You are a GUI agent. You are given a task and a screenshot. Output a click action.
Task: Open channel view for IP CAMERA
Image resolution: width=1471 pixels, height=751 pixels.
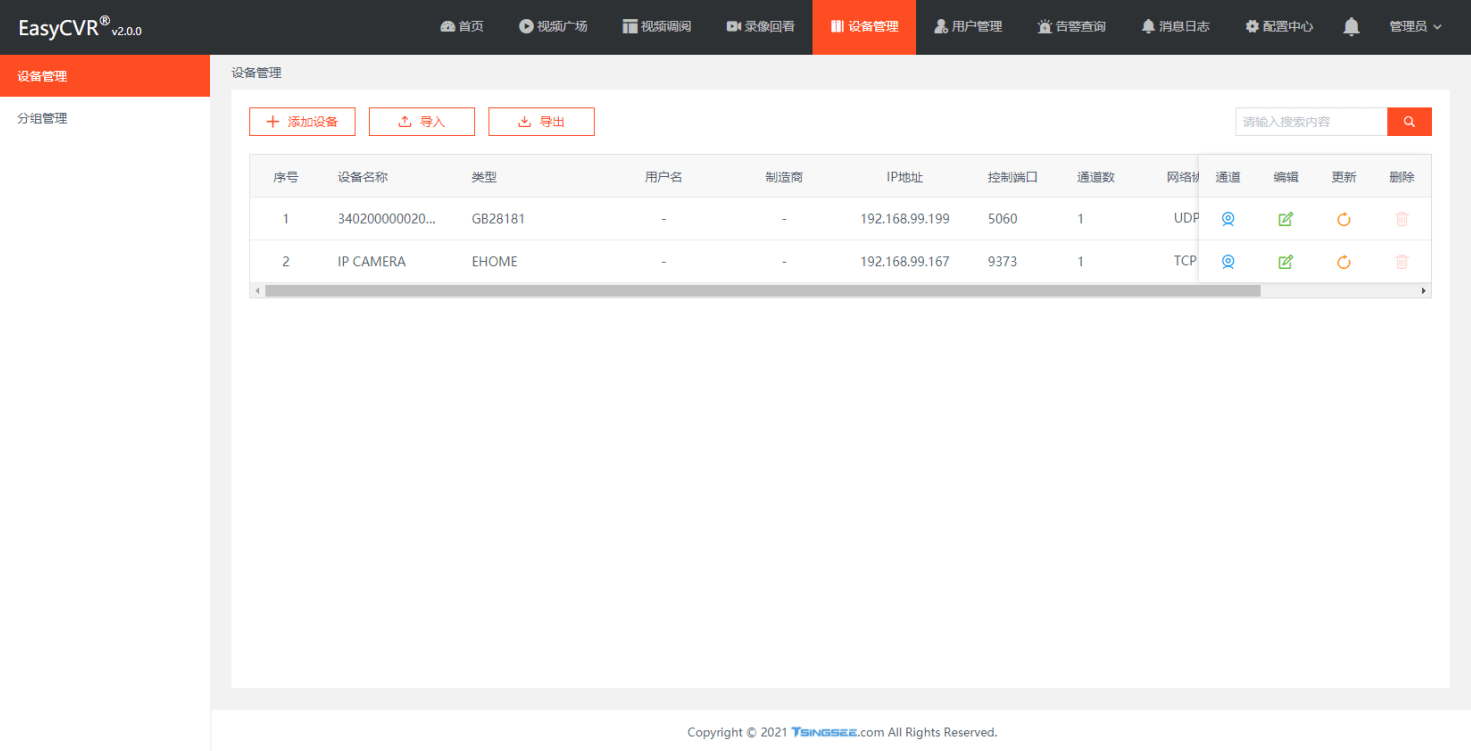point(1228,262)
